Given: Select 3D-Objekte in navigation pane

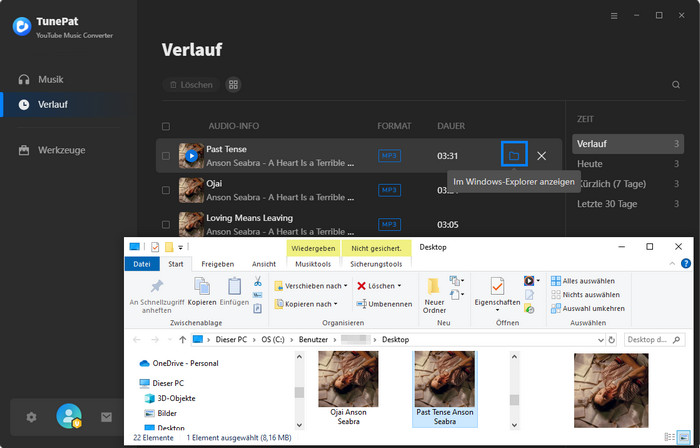Looking at the screenshot, I should 170,398.
